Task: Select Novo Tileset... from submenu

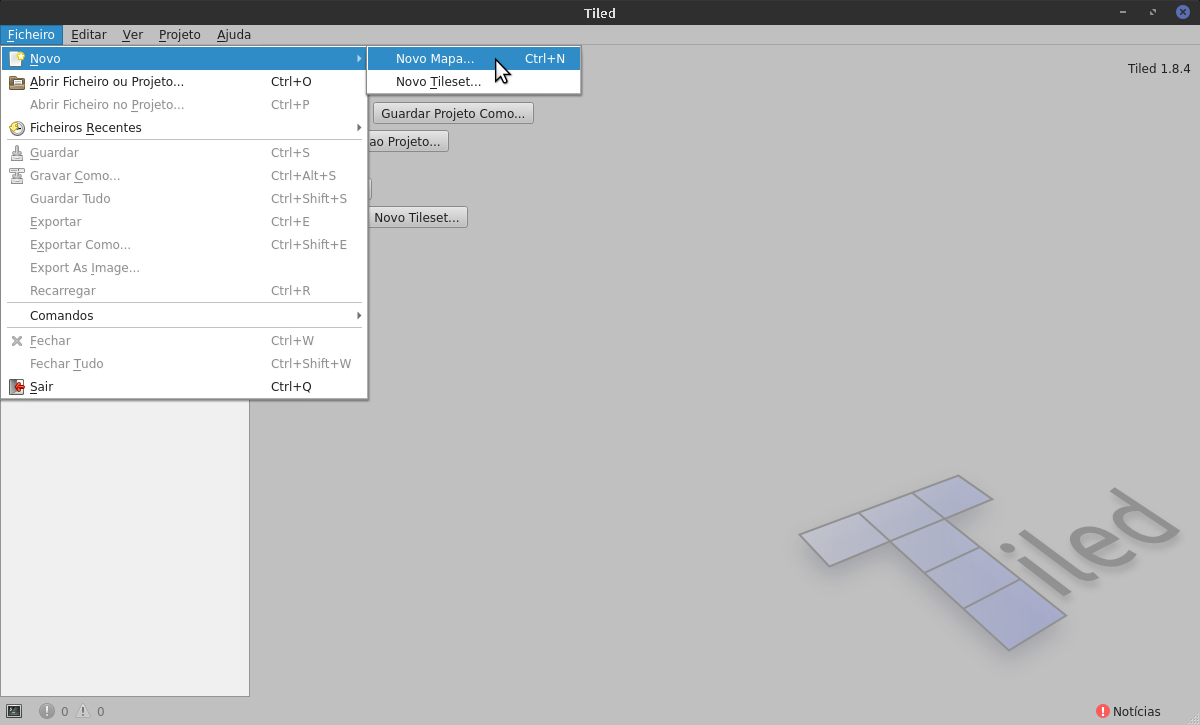Action: pyautogui.click(x=474, y=82)
